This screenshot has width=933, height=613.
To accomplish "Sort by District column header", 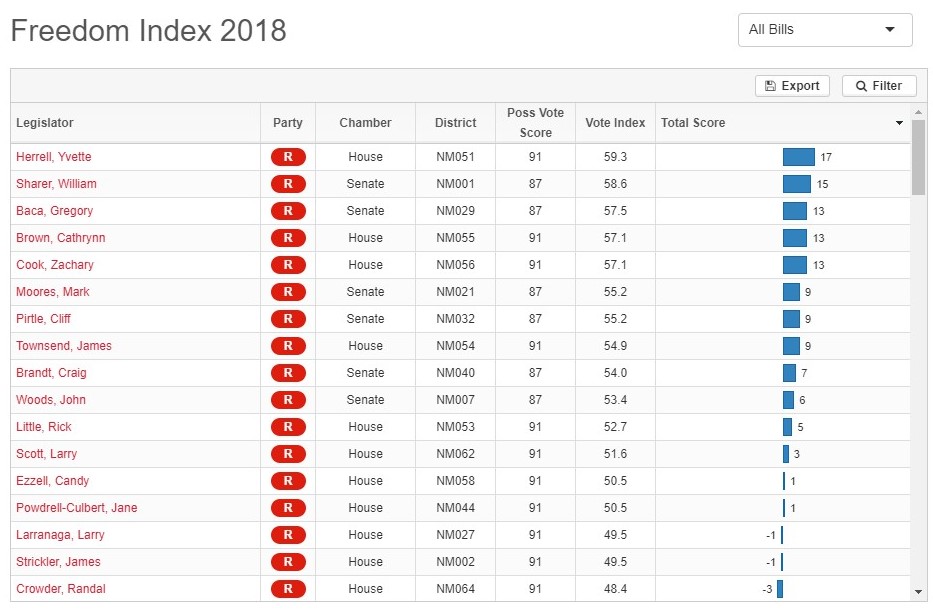I will click(455, 123).
